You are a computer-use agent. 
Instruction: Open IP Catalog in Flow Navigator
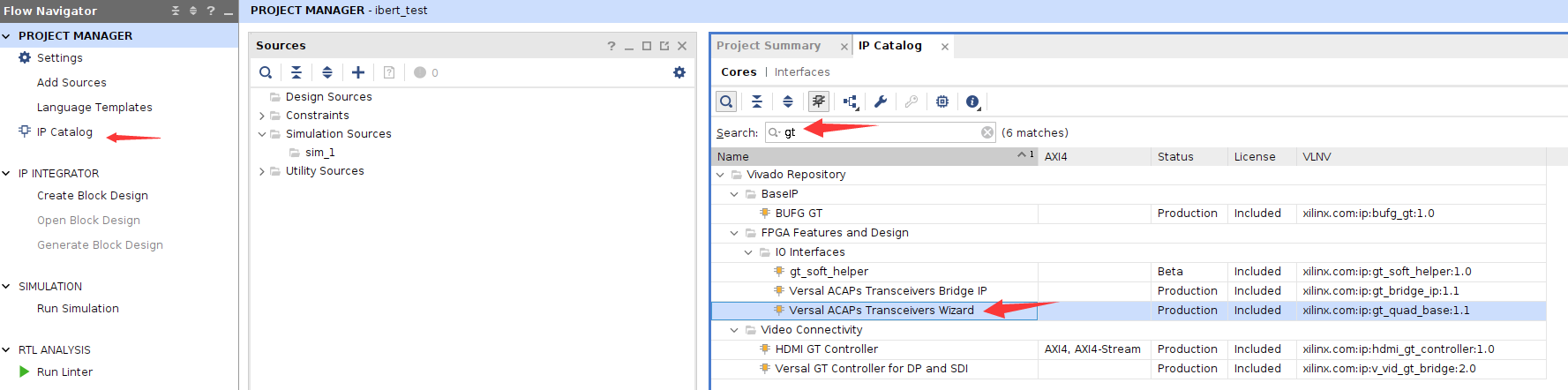[x=64, y=131]
